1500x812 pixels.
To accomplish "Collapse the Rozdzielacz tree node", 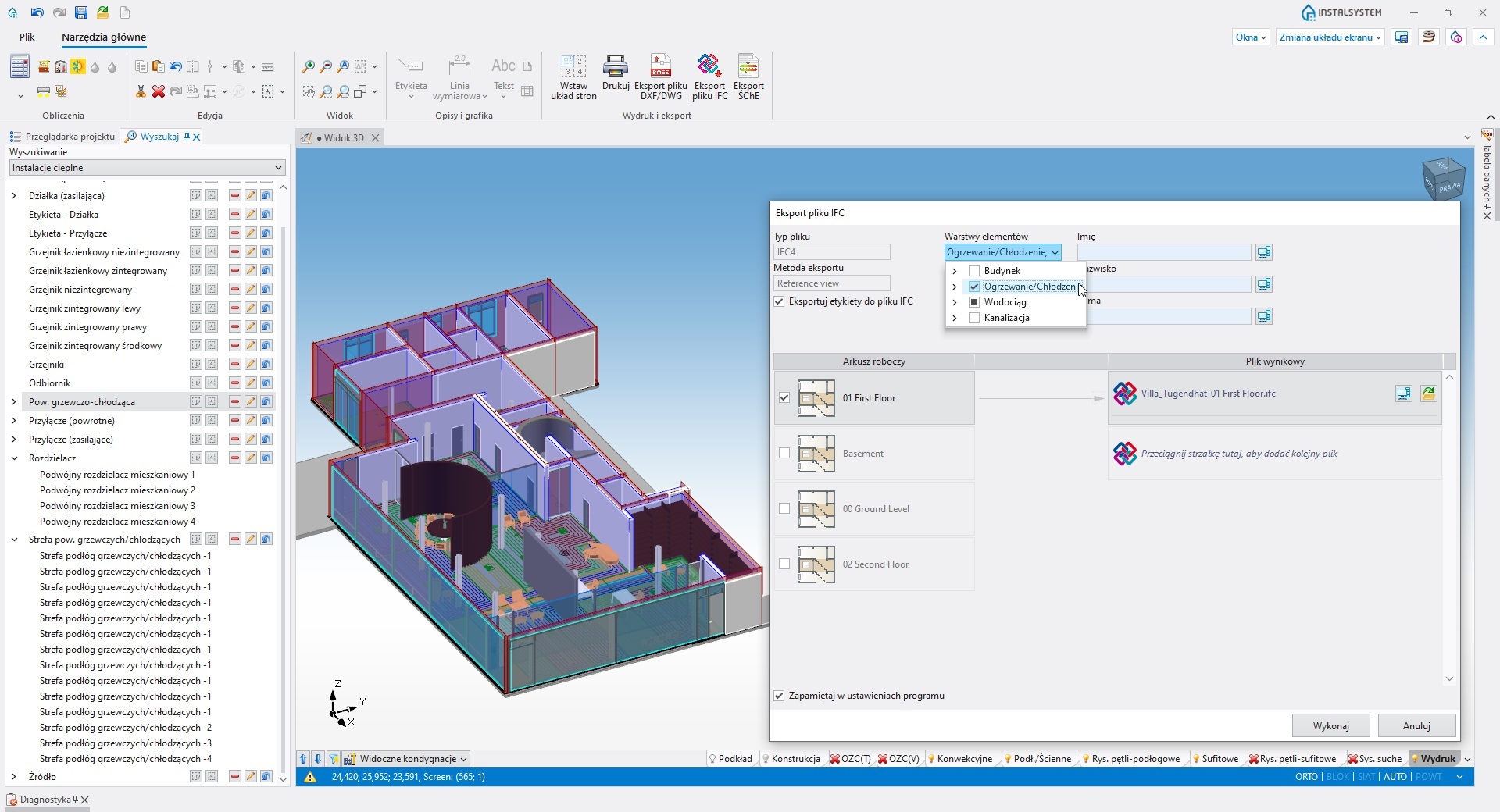I will 14,458.
